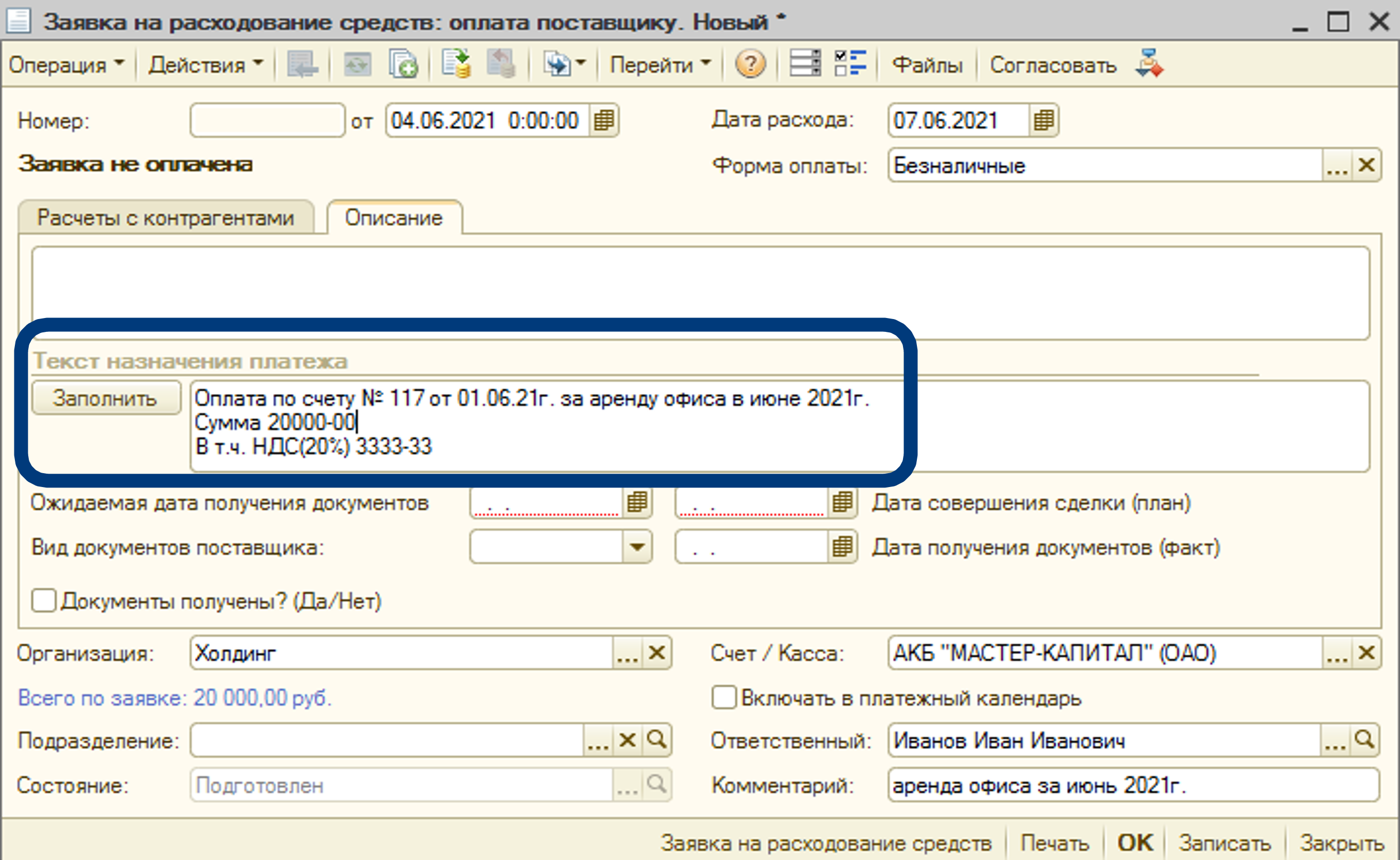
Task: Click the magnifier icon for Ответственный
Action: [x=1364, y=741]
